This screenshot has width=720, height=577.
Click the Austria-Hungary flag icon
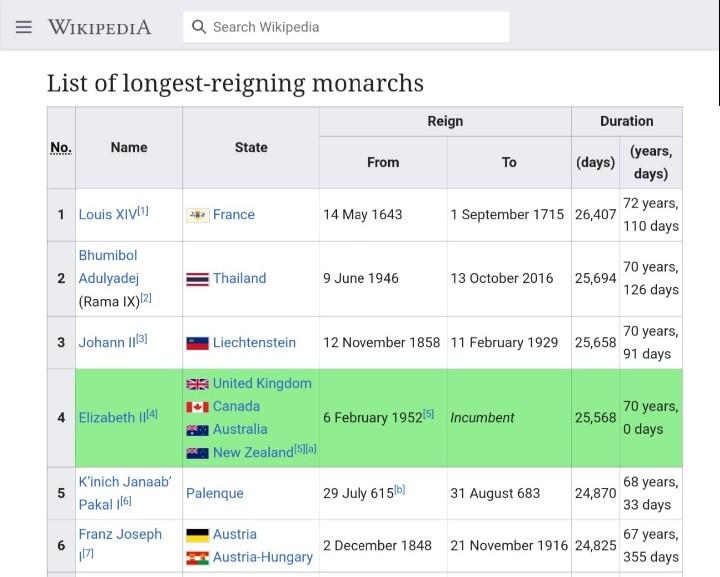[x=197, y=557]
